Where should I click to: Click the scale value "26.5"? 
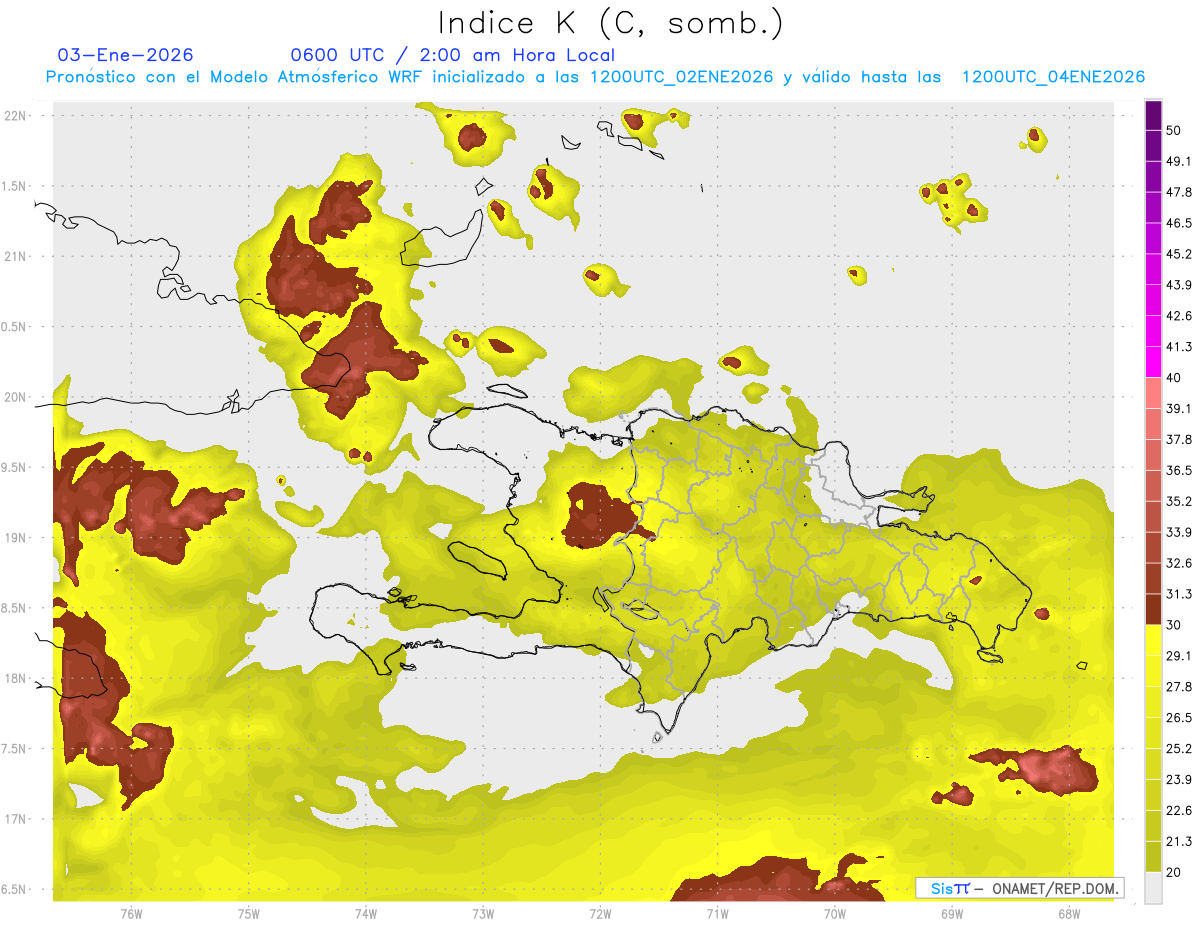(1179, 718)
